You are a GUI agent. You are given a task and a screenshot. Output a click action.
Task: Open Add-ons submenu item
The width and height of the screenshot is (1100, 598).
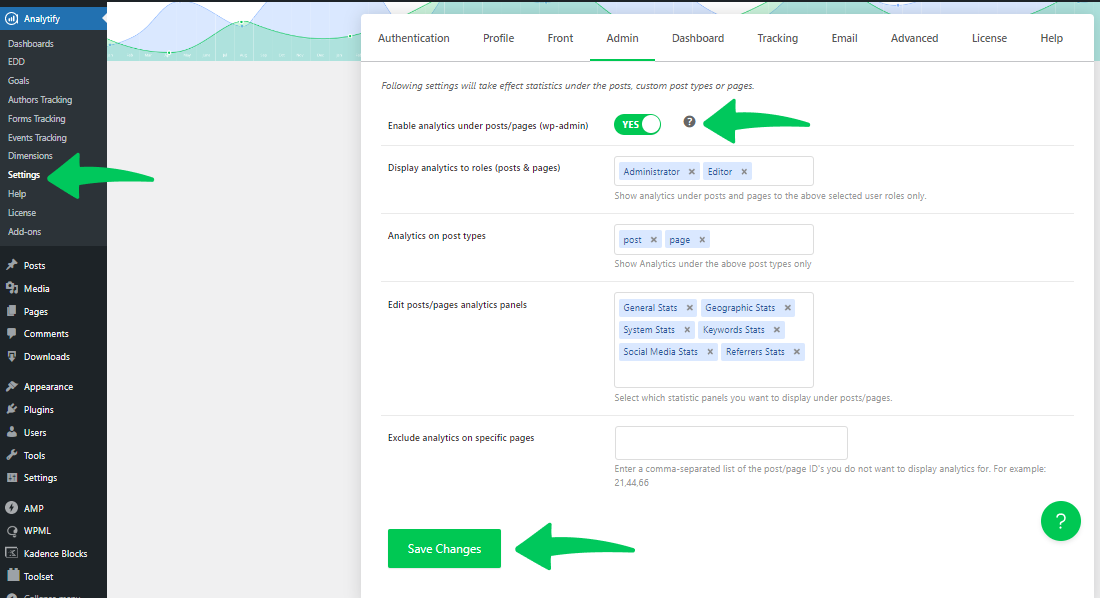click(25, 232)
